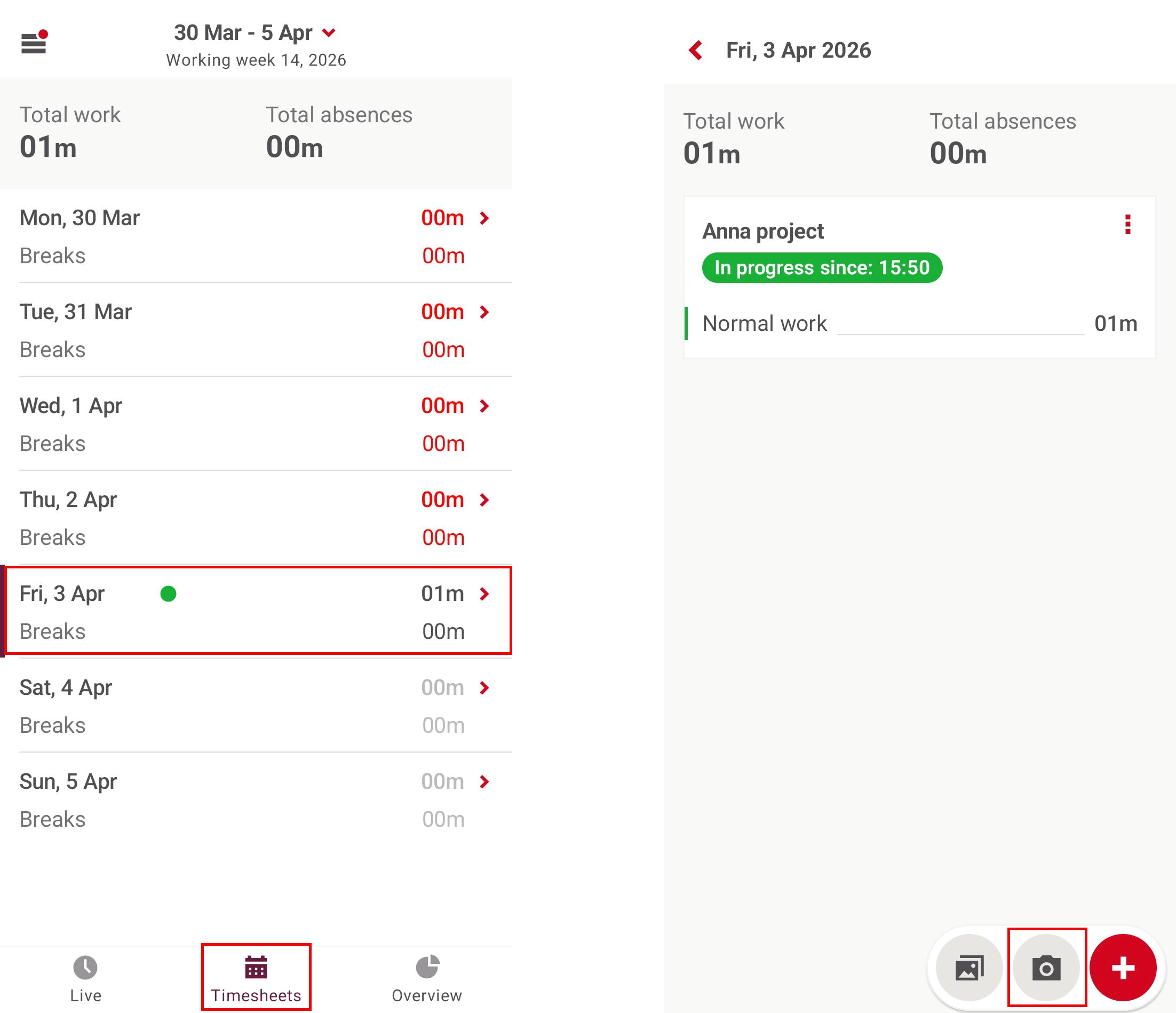Select the Sat, 4 Apr row
This screenshot has width=1176, height=1013.
click(x=256, y=706)
